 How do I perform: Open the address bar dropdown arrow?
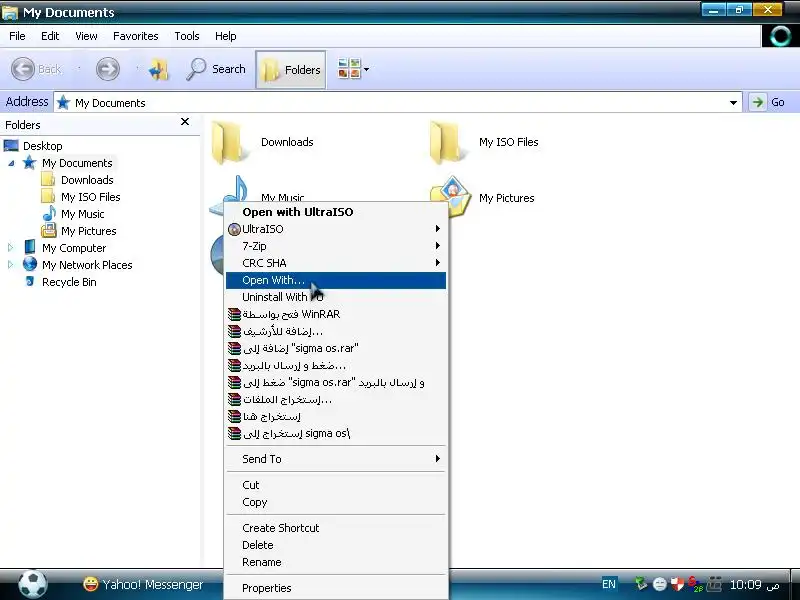tap(733, 103)
